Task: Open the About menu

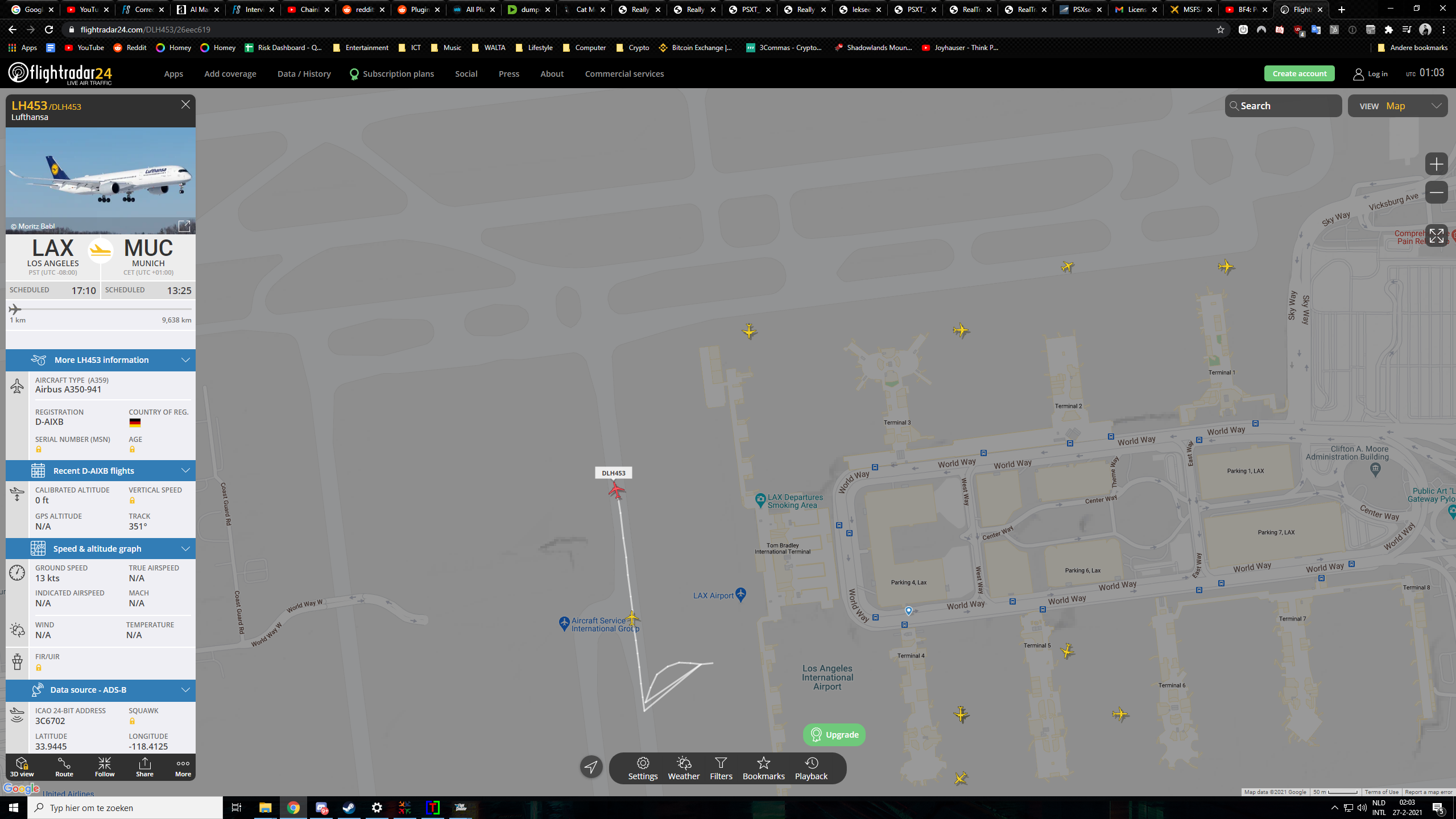Action: point(552,74)
